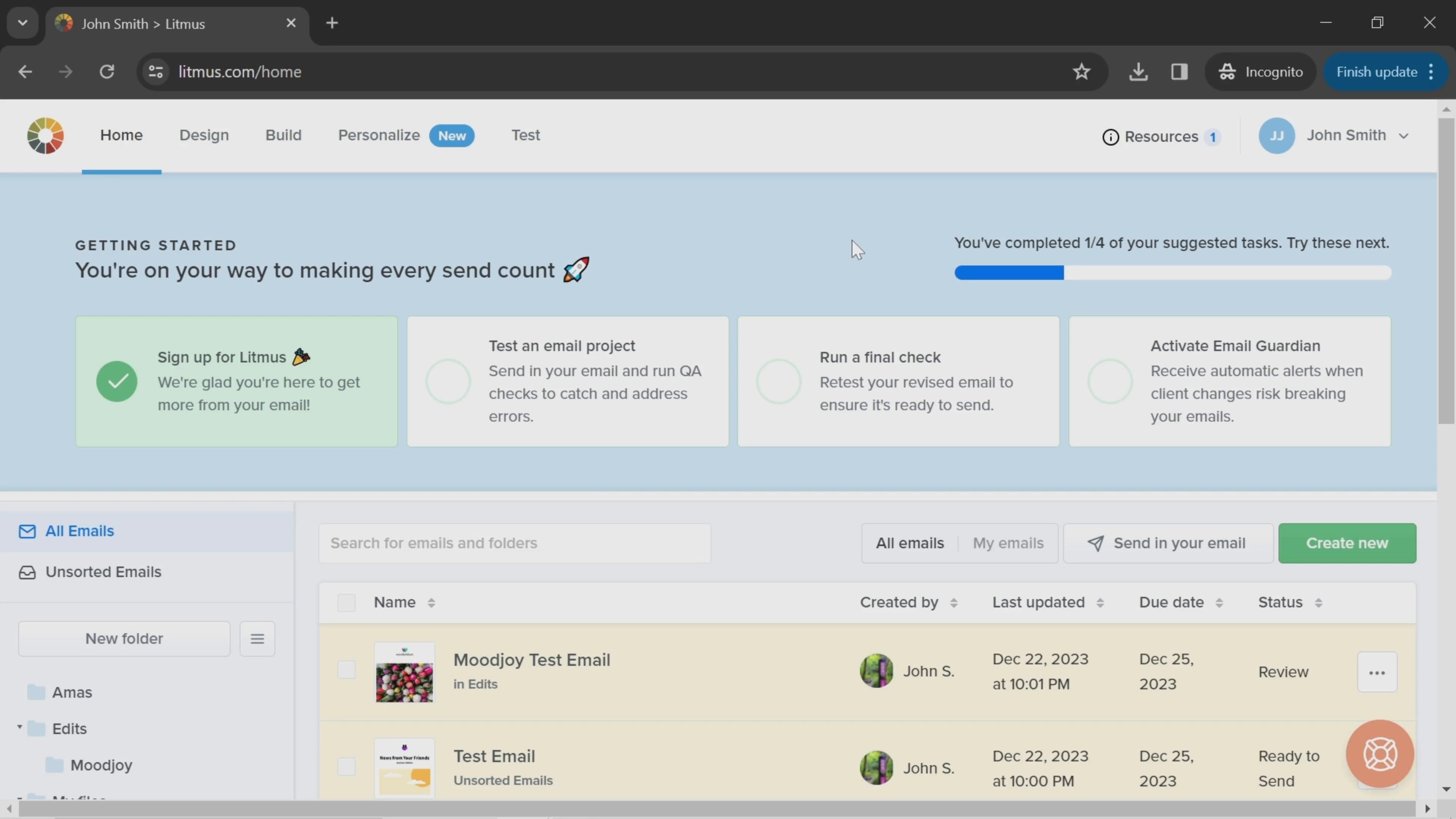Open more options for Moodjoy Test Email
Image resolution: width=1456 pixels, height=819 pixels.
coord(1377,672)
